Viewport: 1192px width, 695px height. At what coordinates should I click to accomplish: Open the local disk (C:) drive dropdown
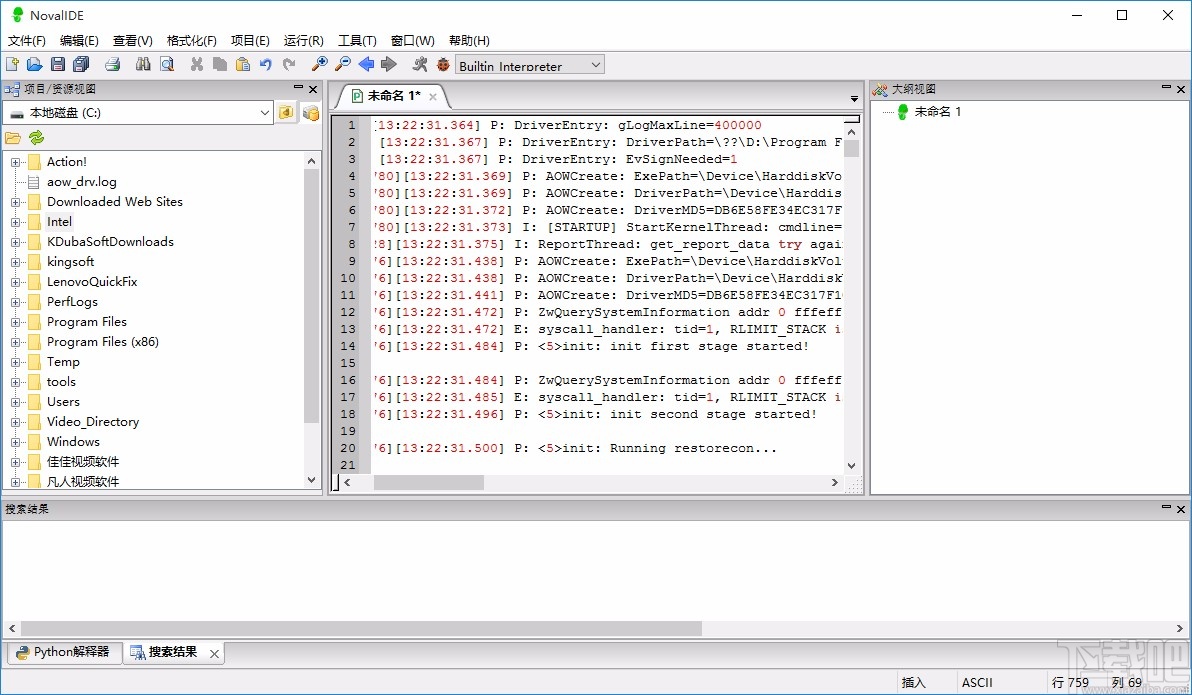138,113
